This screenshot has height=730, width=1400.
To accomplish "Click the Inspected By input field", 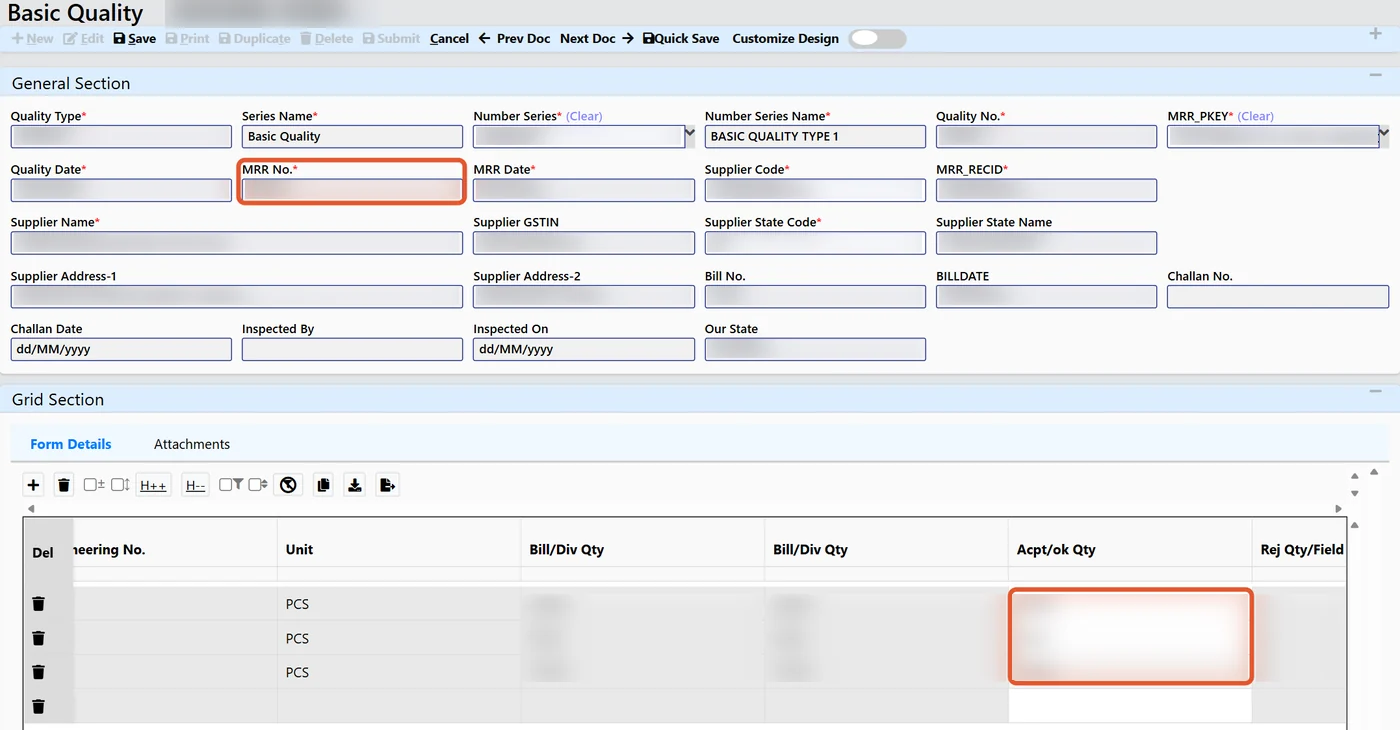I will pos(352,349).
